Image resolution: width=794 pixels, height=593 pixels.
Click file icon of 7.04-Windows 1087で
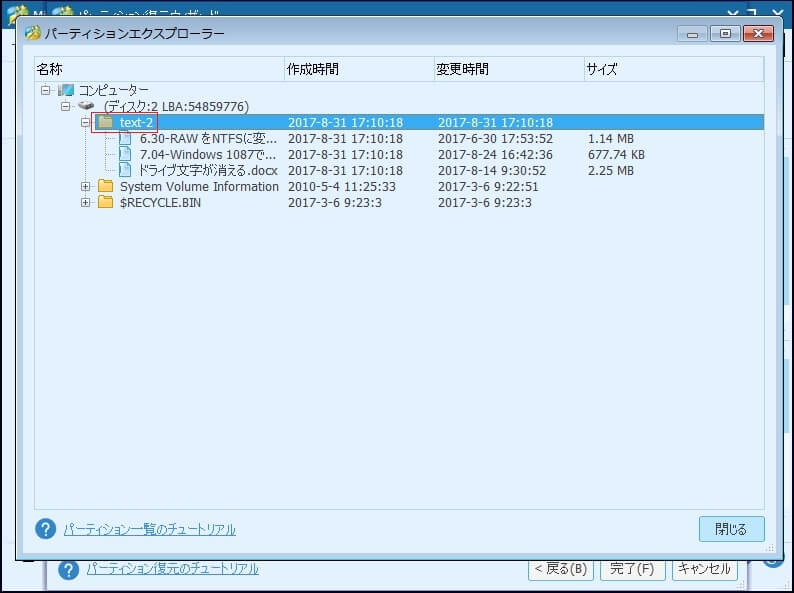point(125,154)
